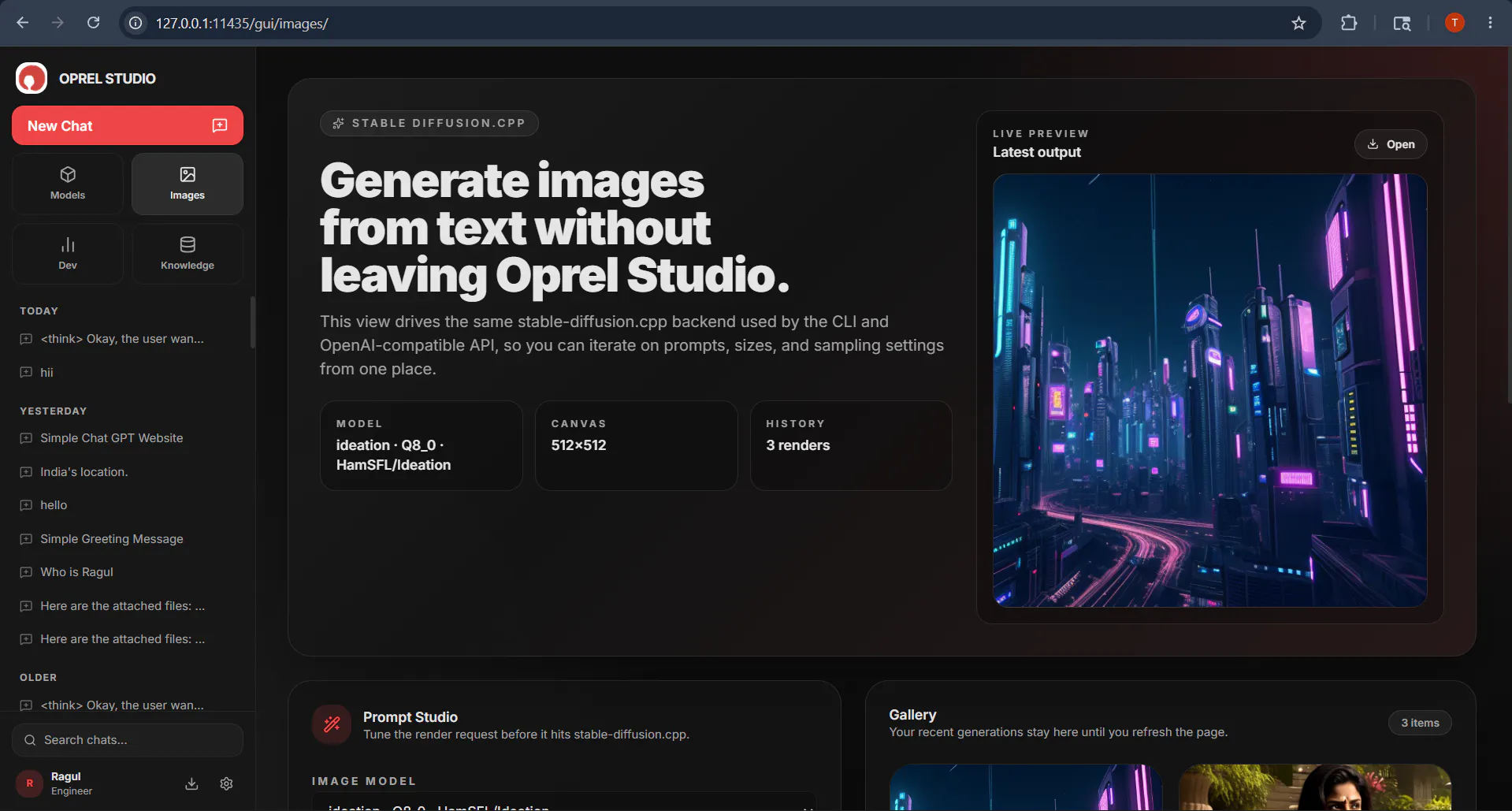Click chat icon beside 'Who is Ragul'
Viewport: 1512px width, 811px height.
pos(26,572)
